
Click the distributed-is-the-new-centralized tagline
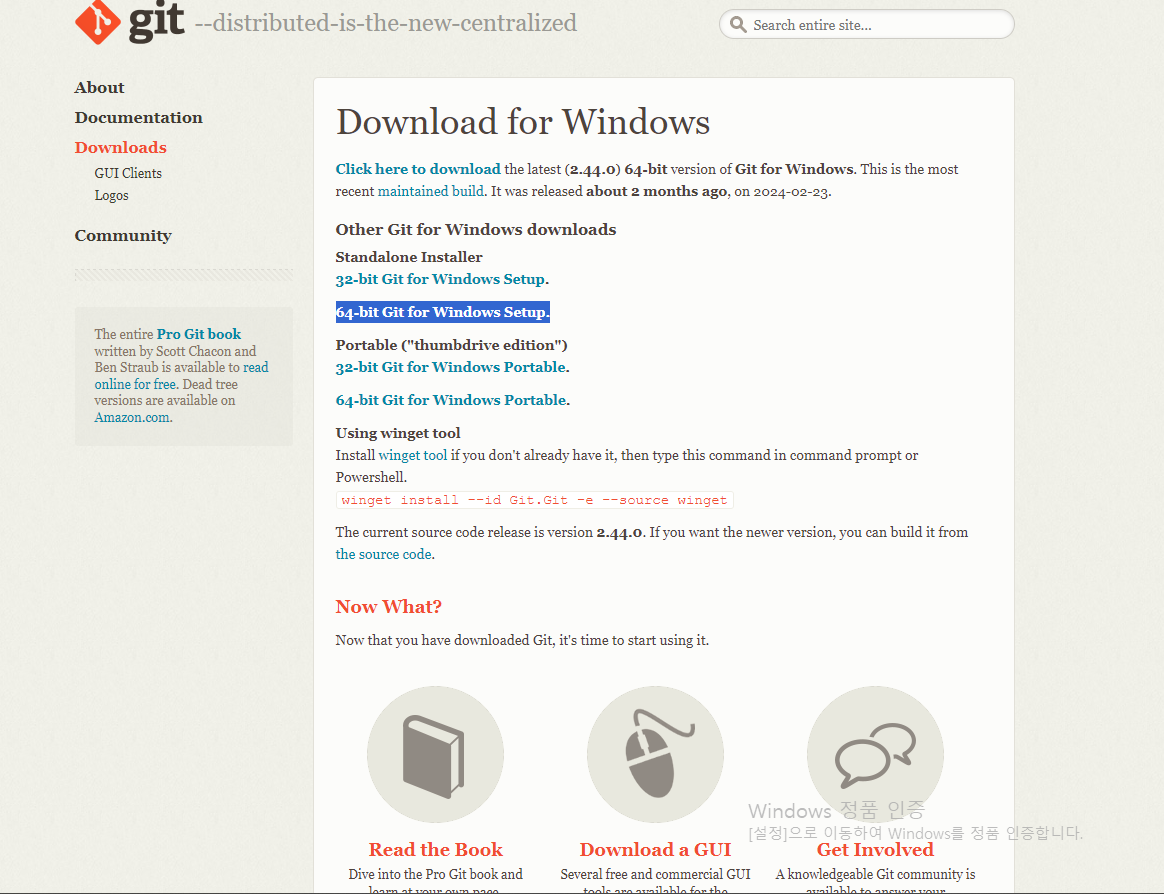[x=386, y=23]
